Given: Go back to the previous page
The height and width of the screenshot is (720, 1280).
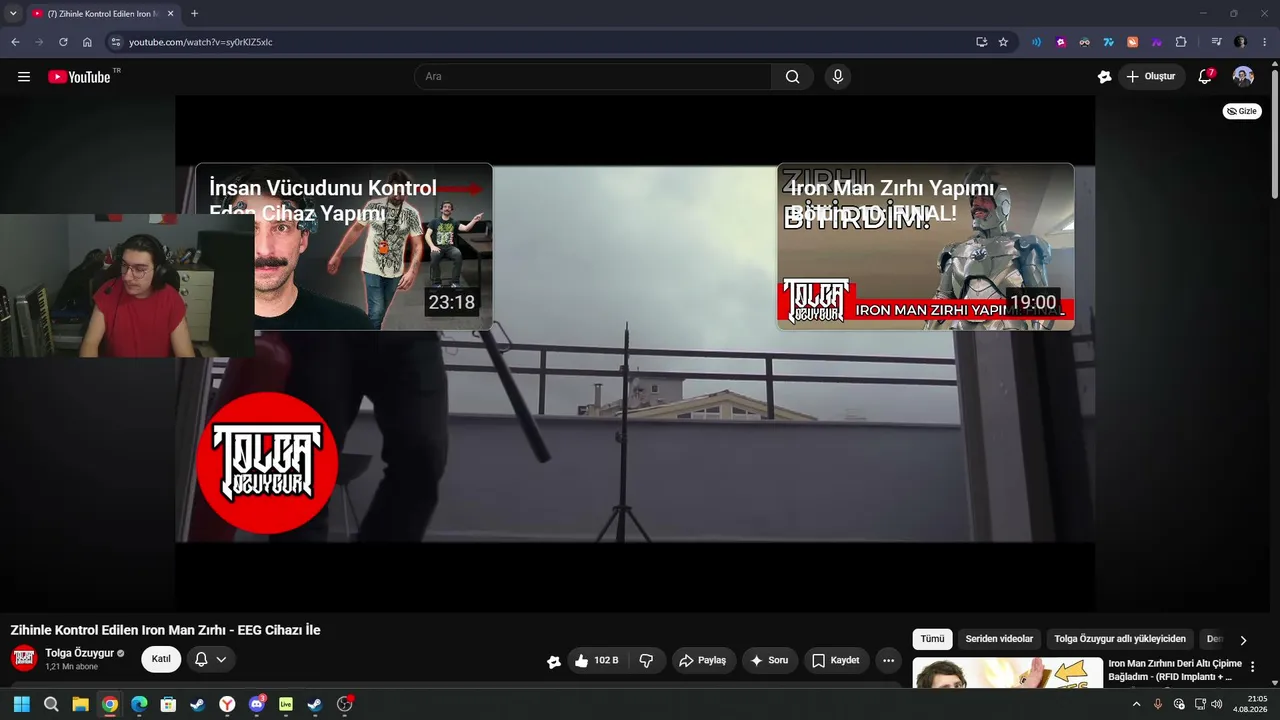Looking at the screenshot, I should [x=15, y=42].
